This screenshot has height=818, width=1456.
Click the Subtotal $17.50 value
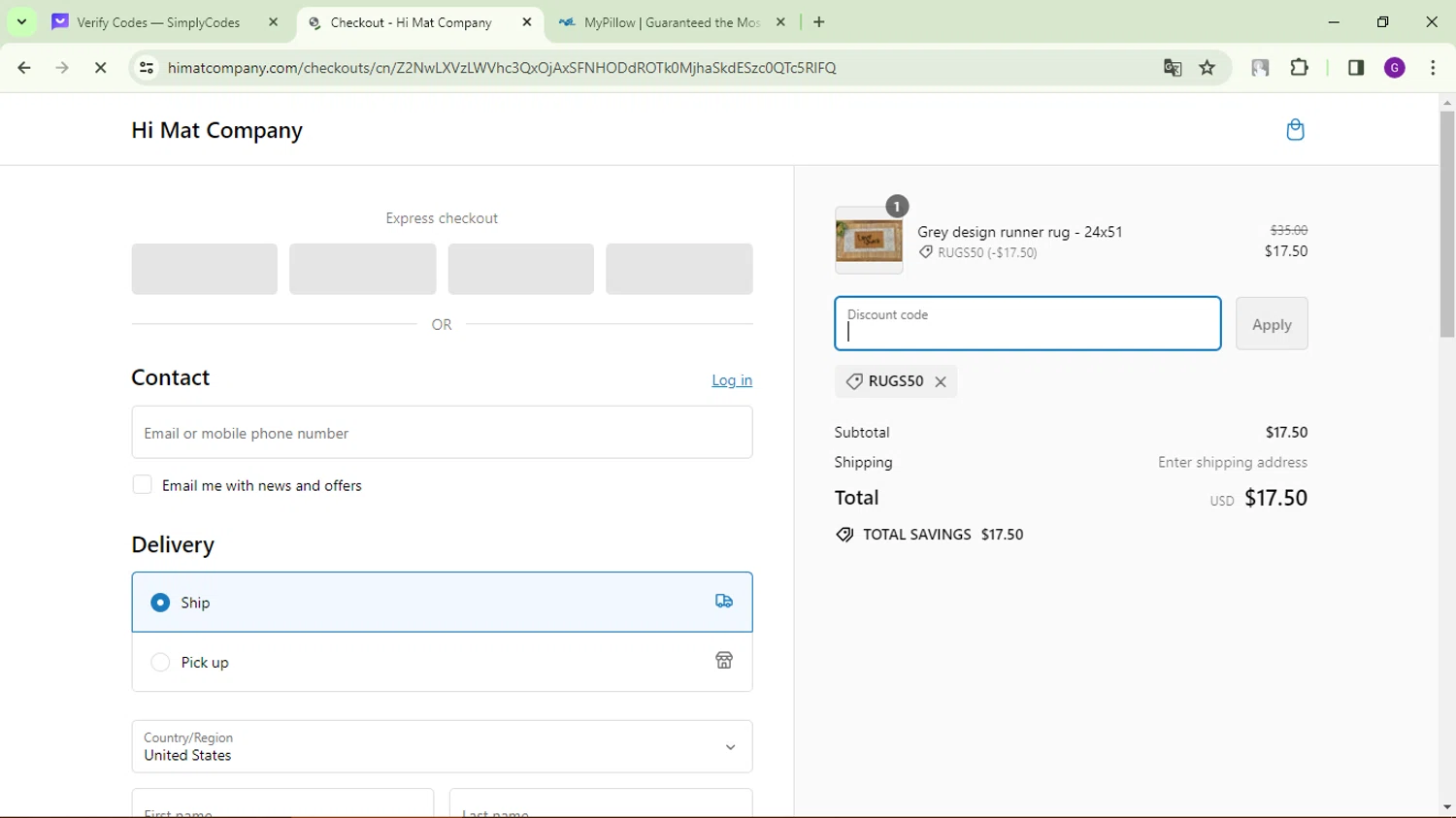1286,433
